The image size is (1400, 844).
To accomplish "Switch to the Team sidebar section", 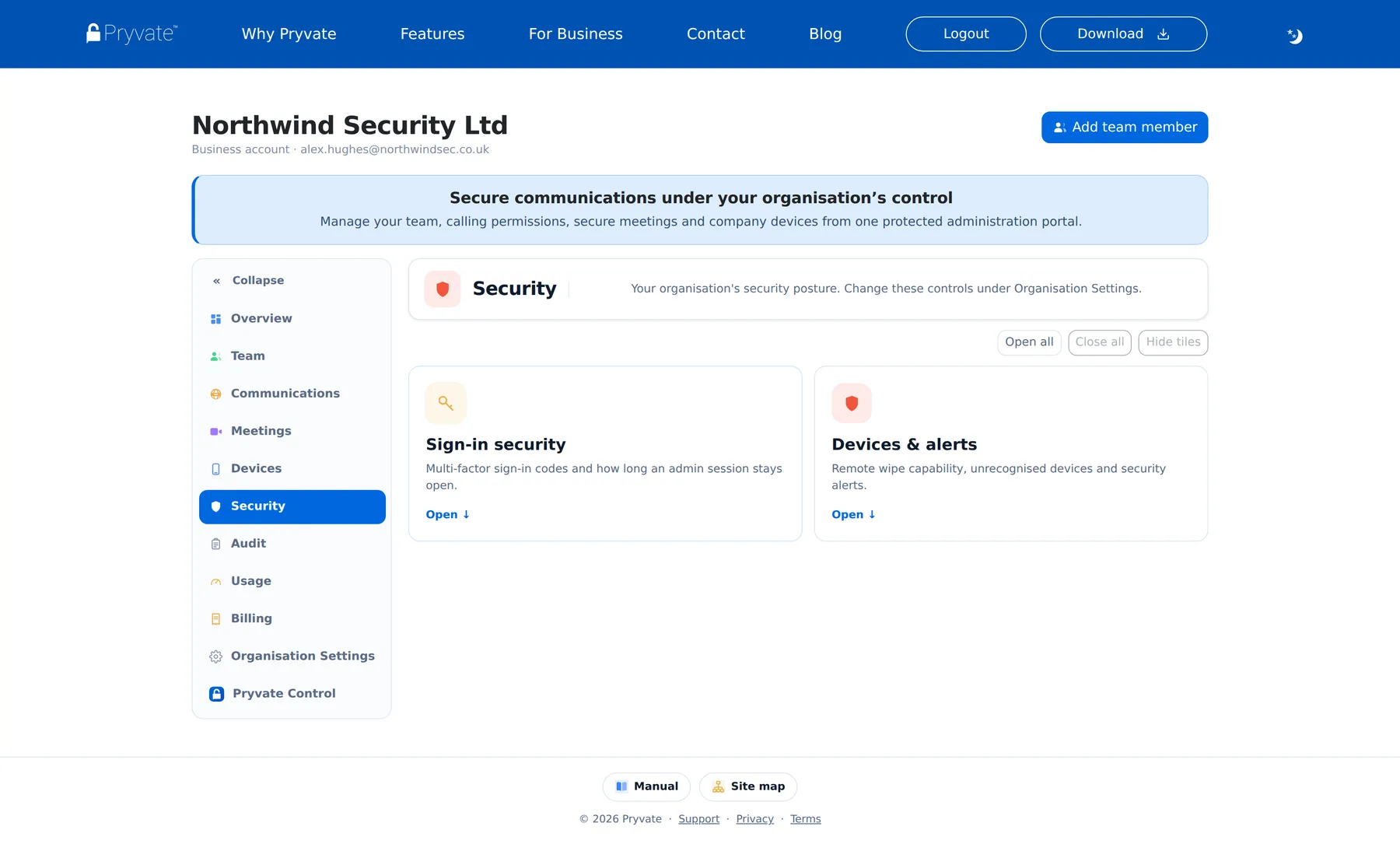I will click(x=292, y=356).
